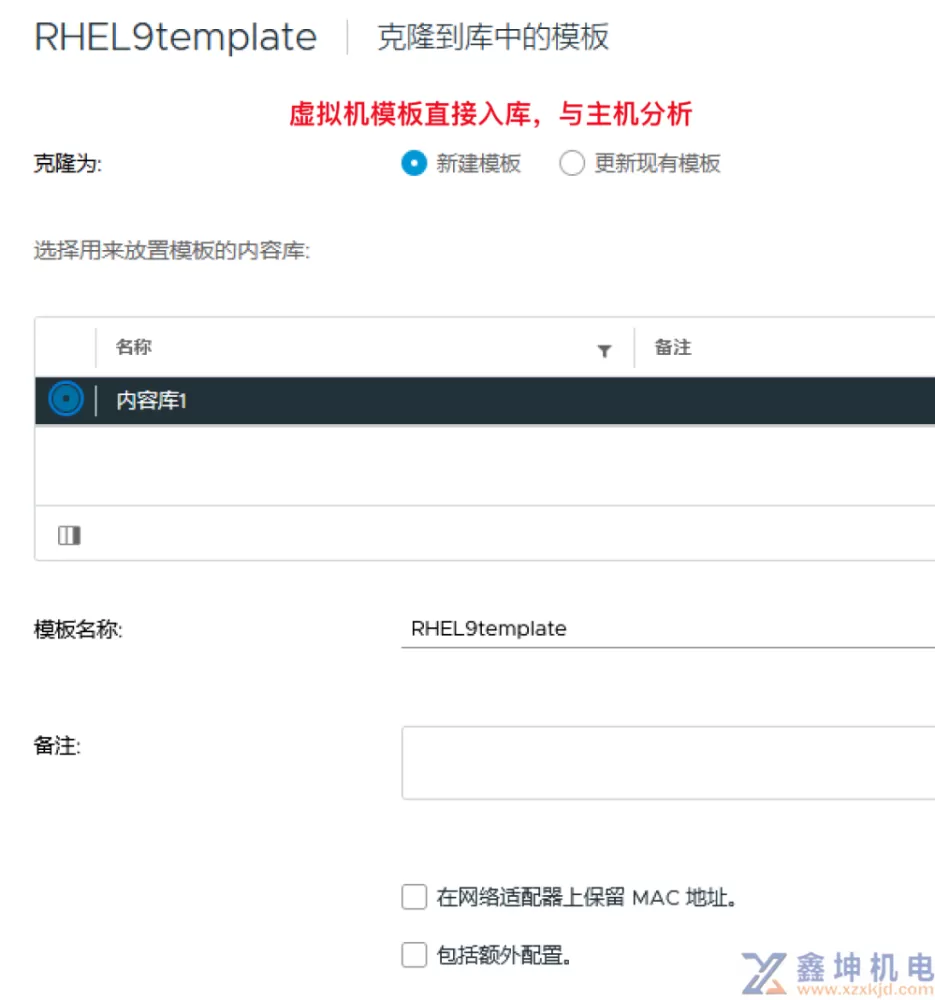
Task: Click the 选择用来放置模板的内容库 label
Action: tap(172, 250)
